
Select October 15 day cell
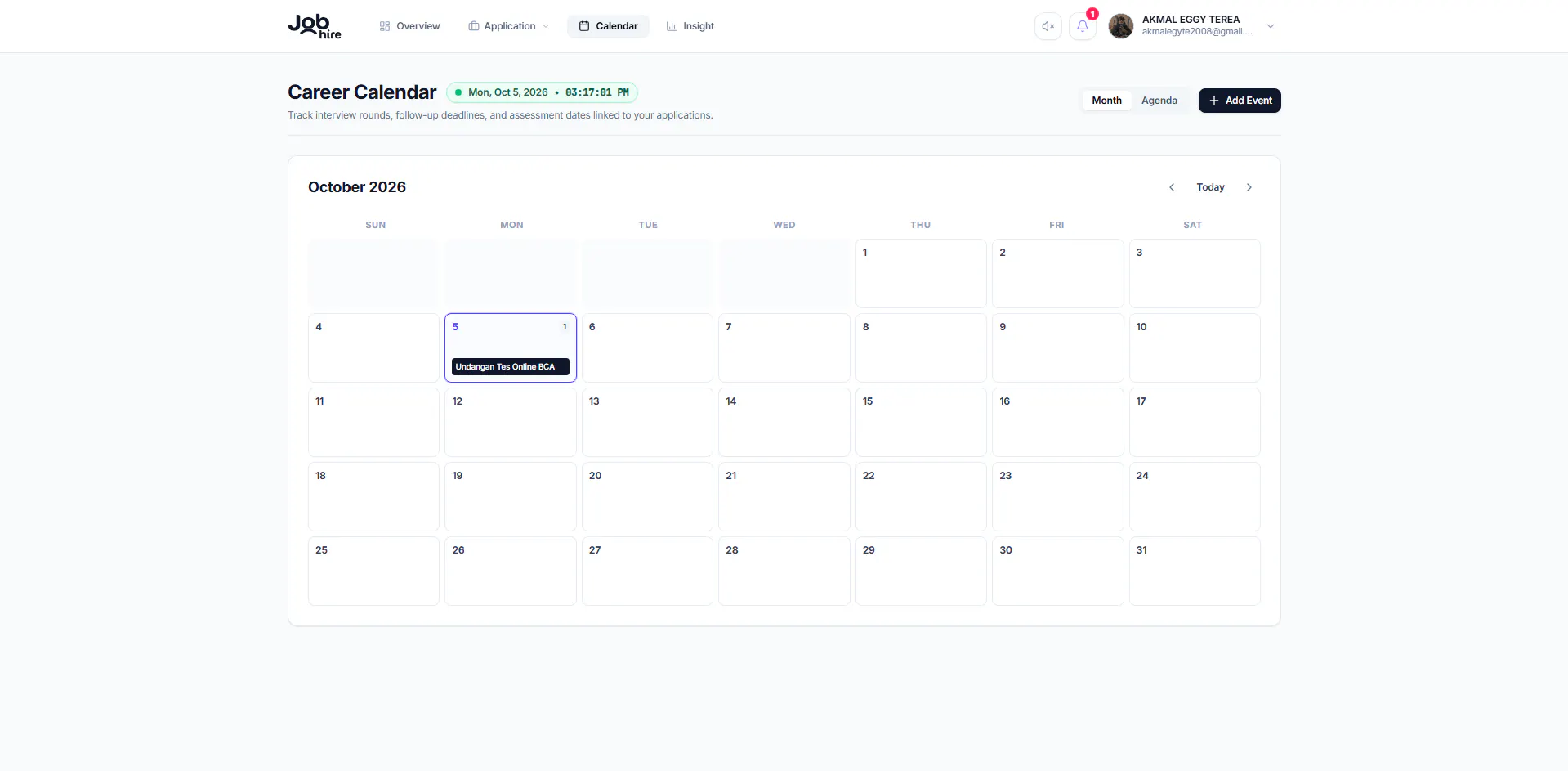tap(921, 422)
